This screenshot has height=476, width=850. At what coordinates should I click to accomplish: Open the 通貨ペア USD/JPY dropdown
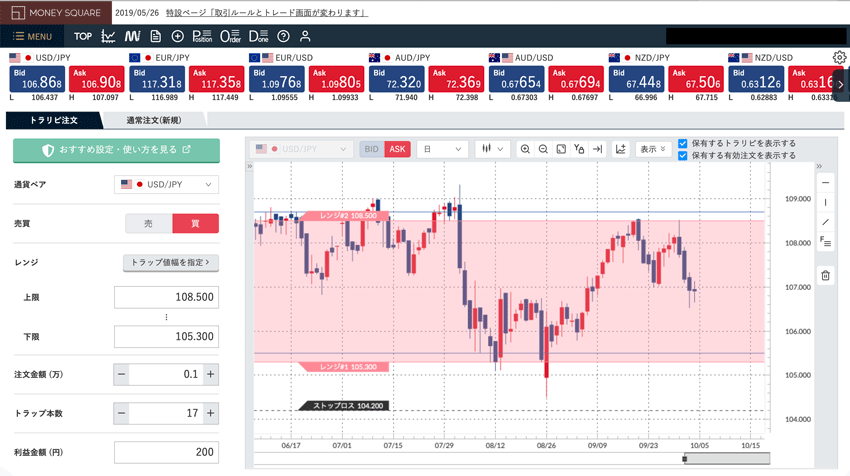coord(167,185)
